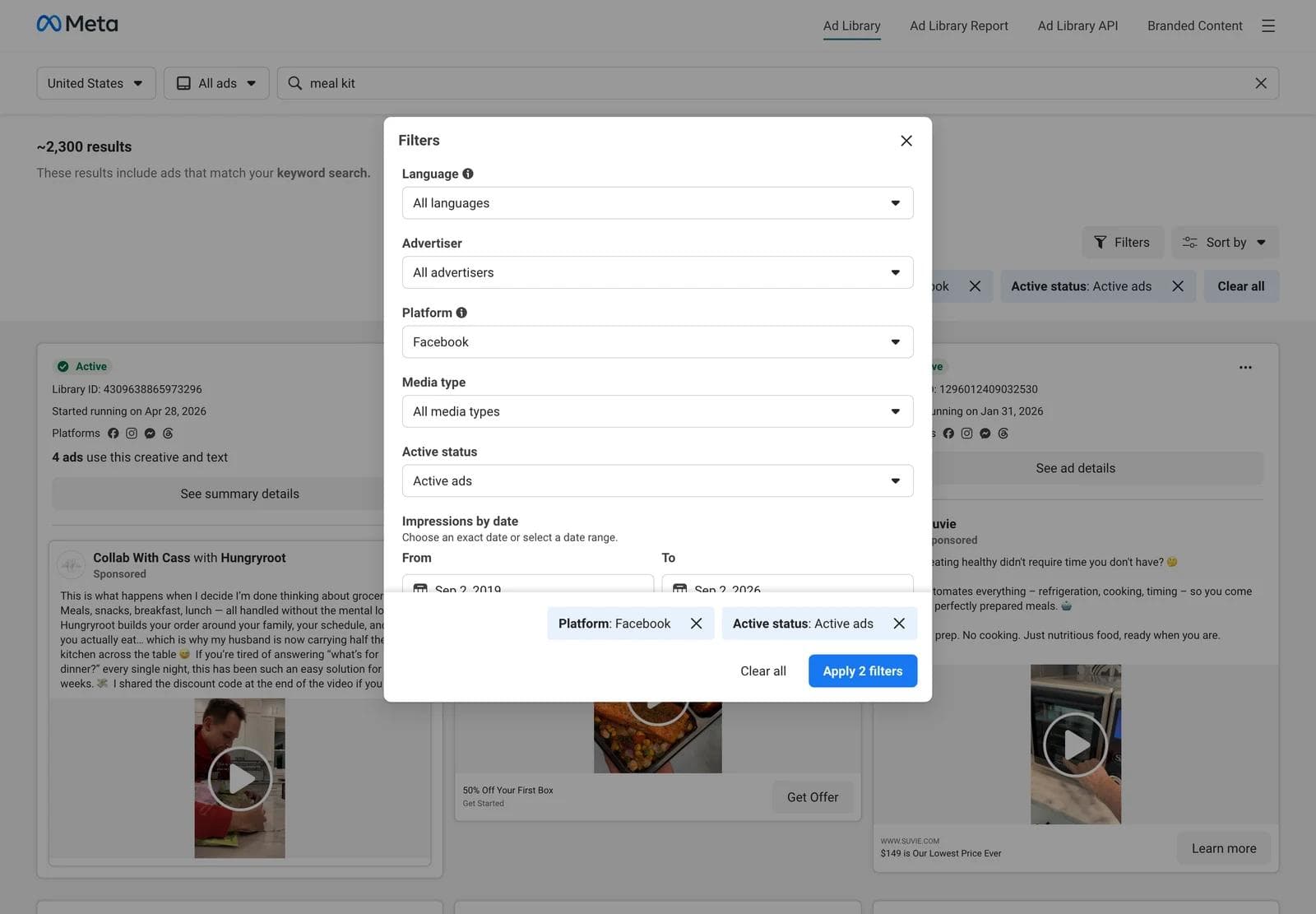Click the Collab With Cass advertiser name
Screen dimensions: 1316x914
click(141, 558)
